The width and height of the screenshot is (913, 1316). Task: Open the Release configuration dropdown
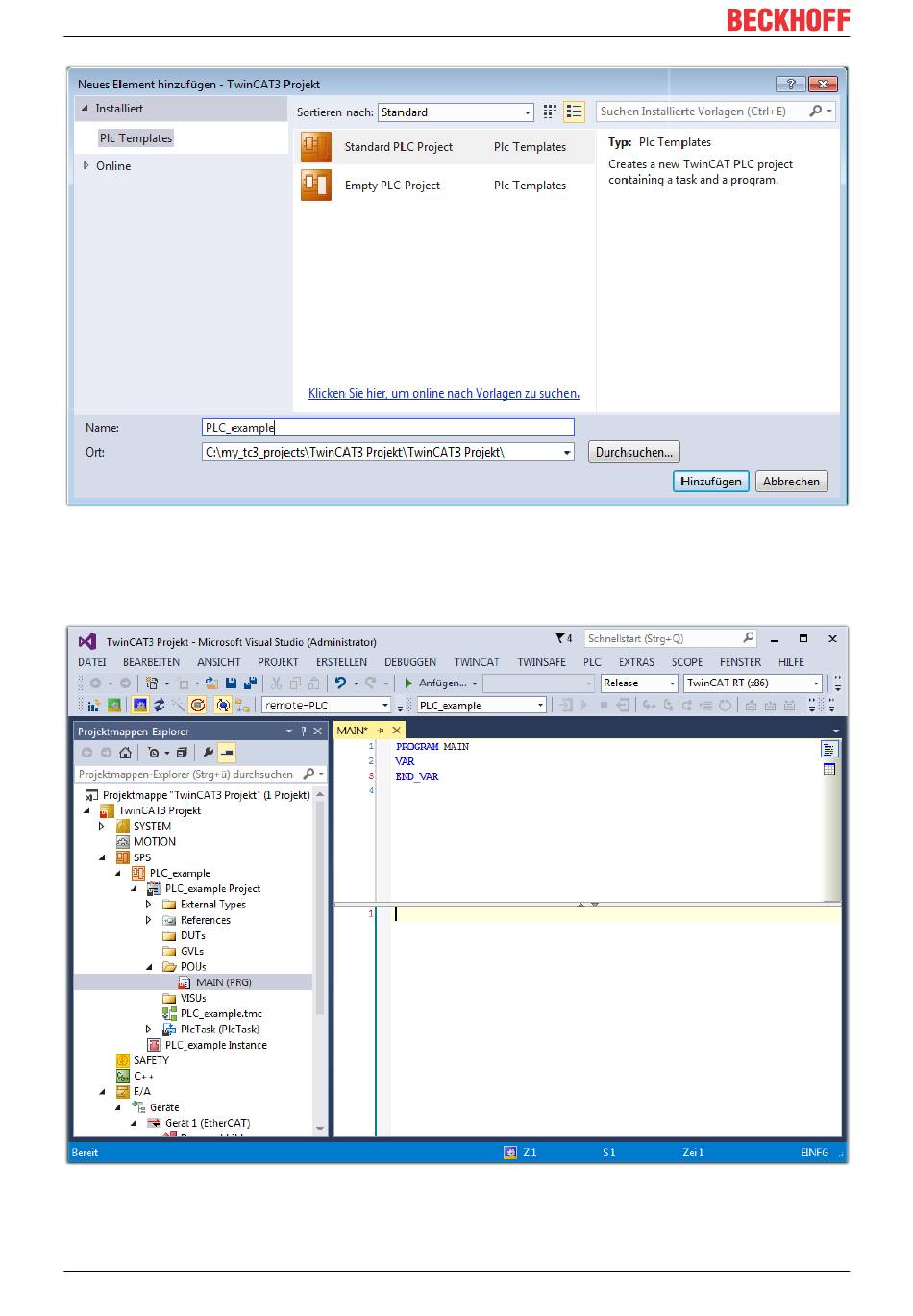point(640,683)
